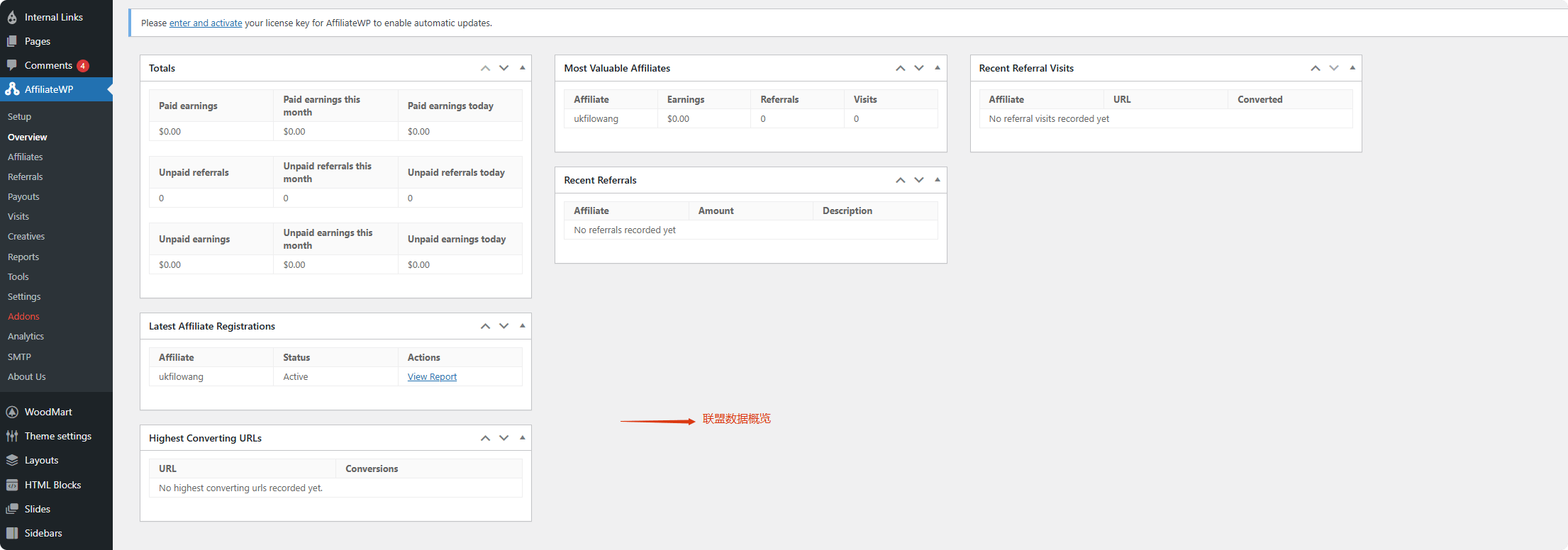The height and width of the screenshot is (550, 1568).
Task: Click the Sidebars icon in sidebar
Action: coord(12,533)
